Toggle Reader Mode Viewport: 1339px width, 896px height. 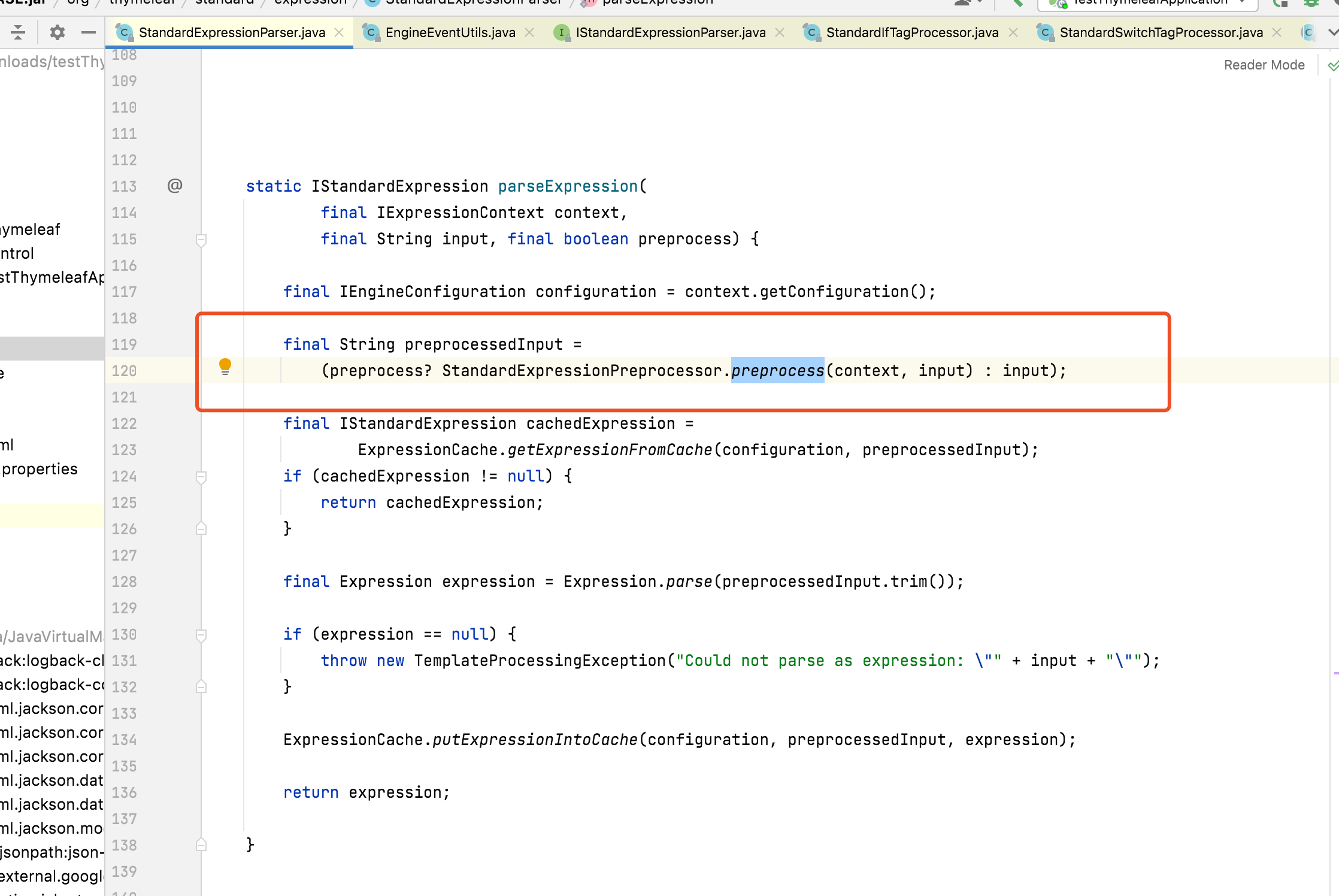pyautogui.click(x=1264, y=65)
